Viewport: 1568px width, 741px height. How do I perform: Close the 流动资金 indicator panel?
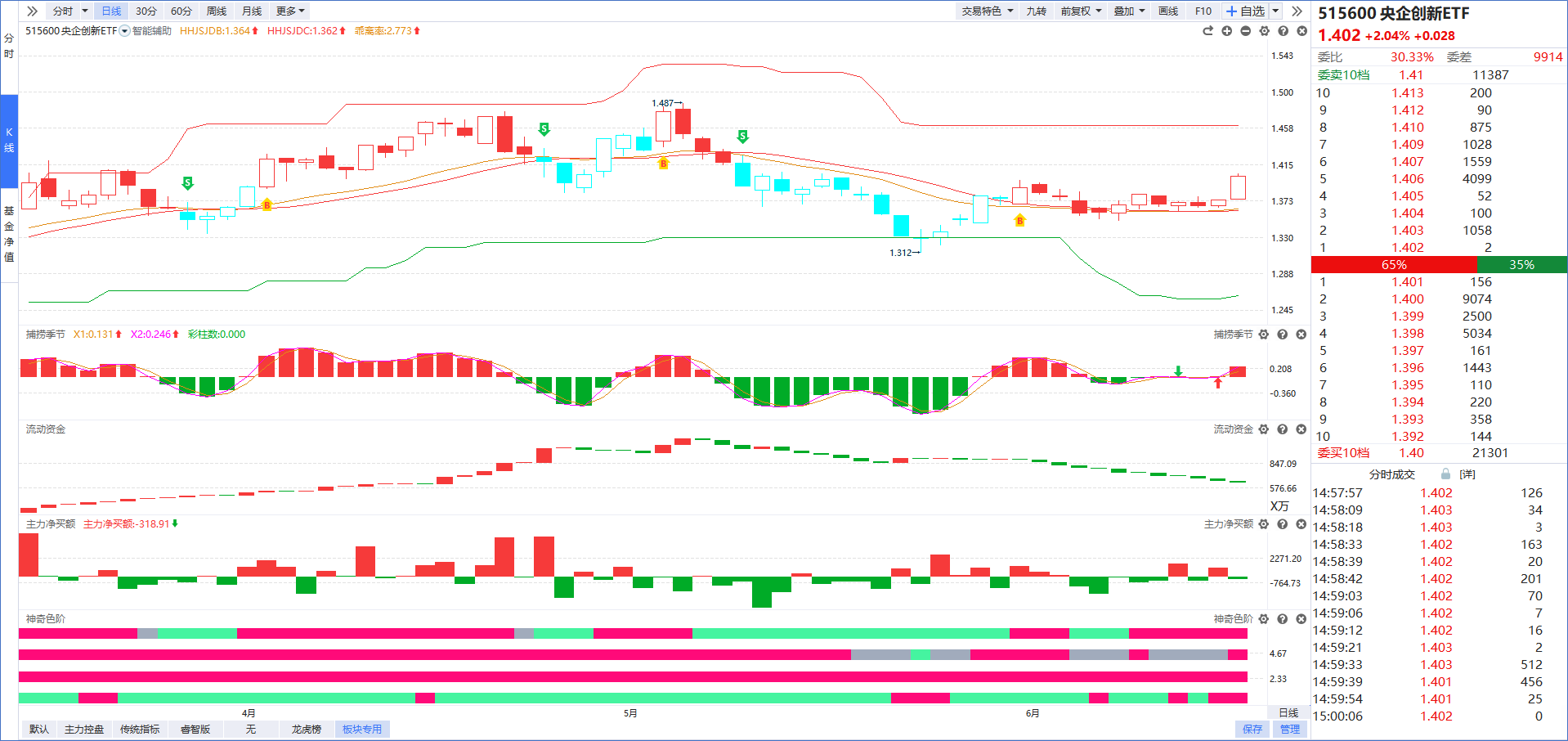(x=1301, y=429)
